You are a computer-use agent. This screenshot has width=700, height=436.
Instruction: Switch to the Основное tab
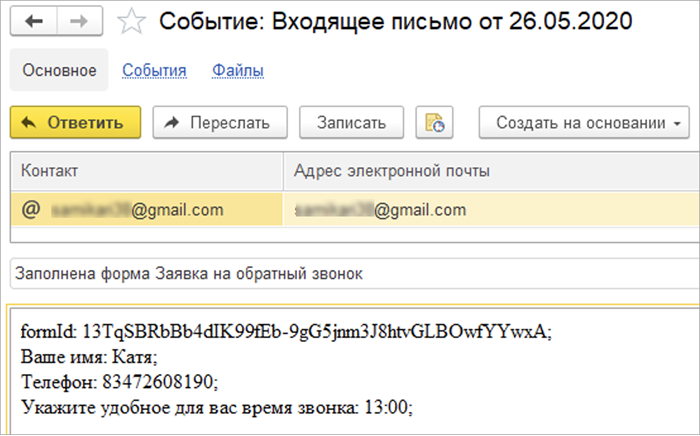click(x=59, y=70)
